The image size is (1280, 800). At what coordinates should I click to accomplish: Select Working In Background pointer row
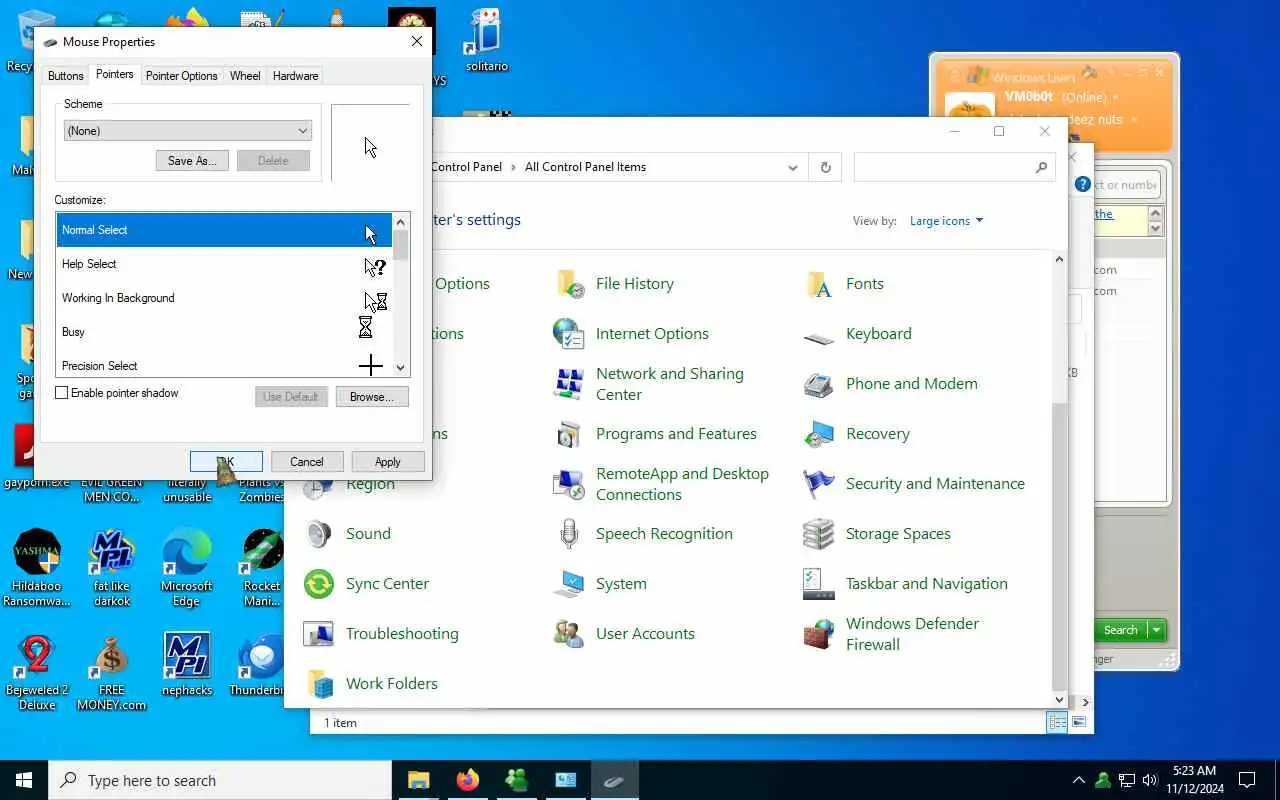[x=224, y=298]
